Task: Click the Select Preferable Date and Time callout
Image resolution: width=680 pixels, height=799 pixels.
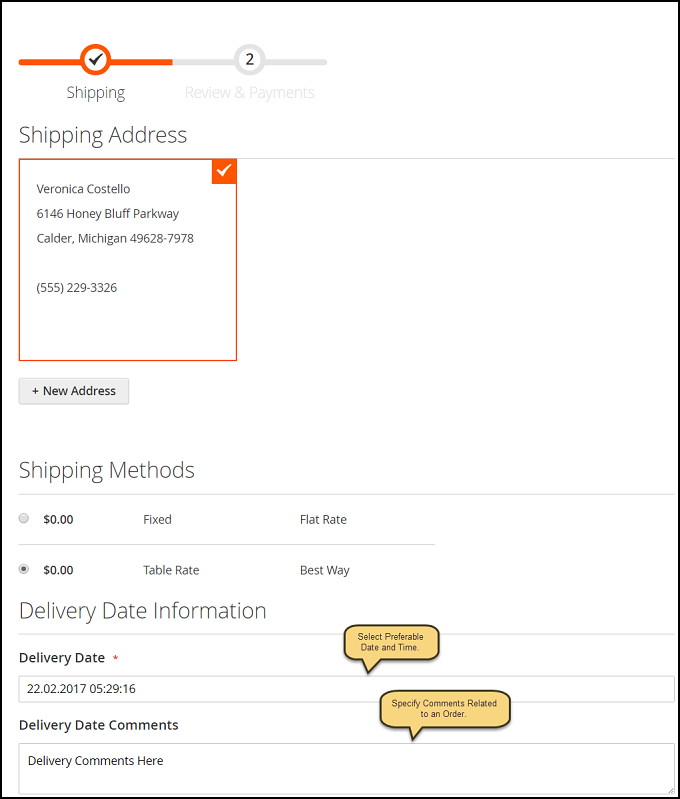Action: tap(391, 643)
